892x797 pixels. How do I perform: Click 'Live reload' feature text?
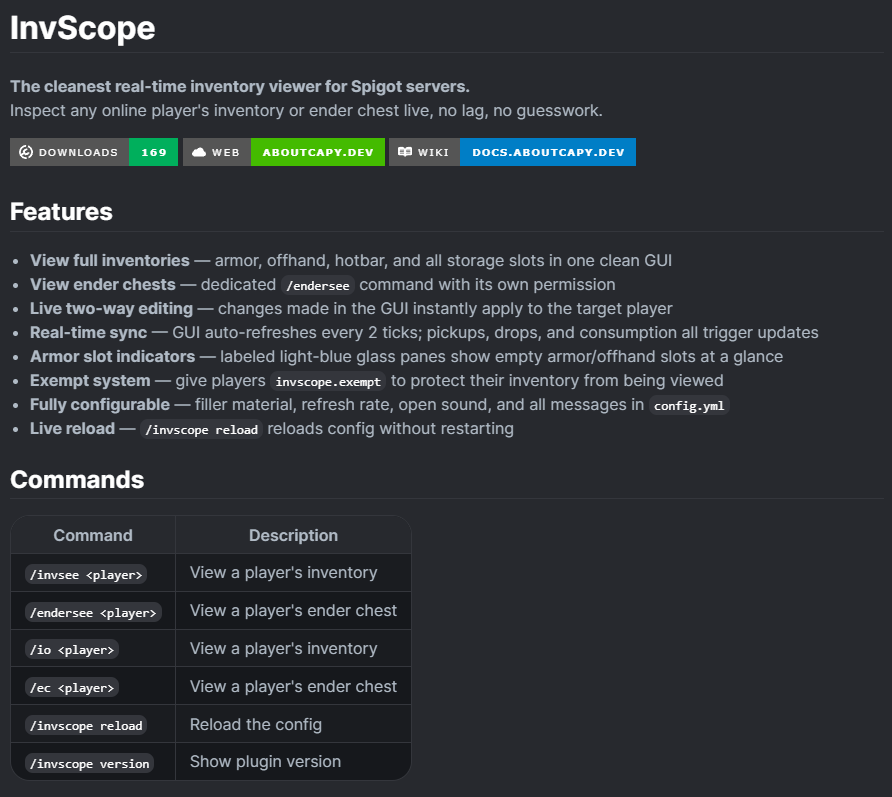[73, 428]
